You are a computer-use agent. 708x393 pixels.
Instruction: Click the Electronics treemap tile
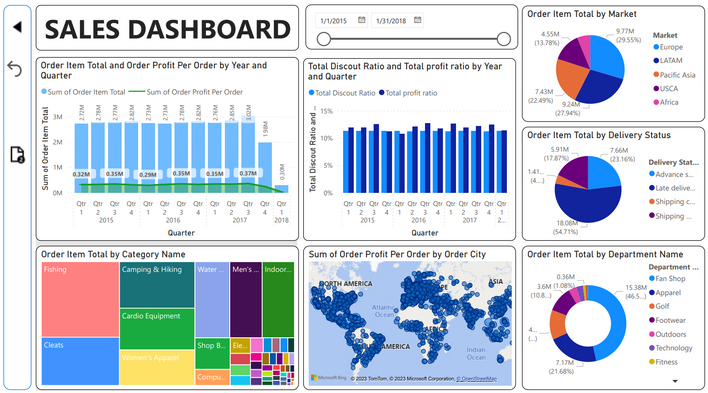click(240, 346)
